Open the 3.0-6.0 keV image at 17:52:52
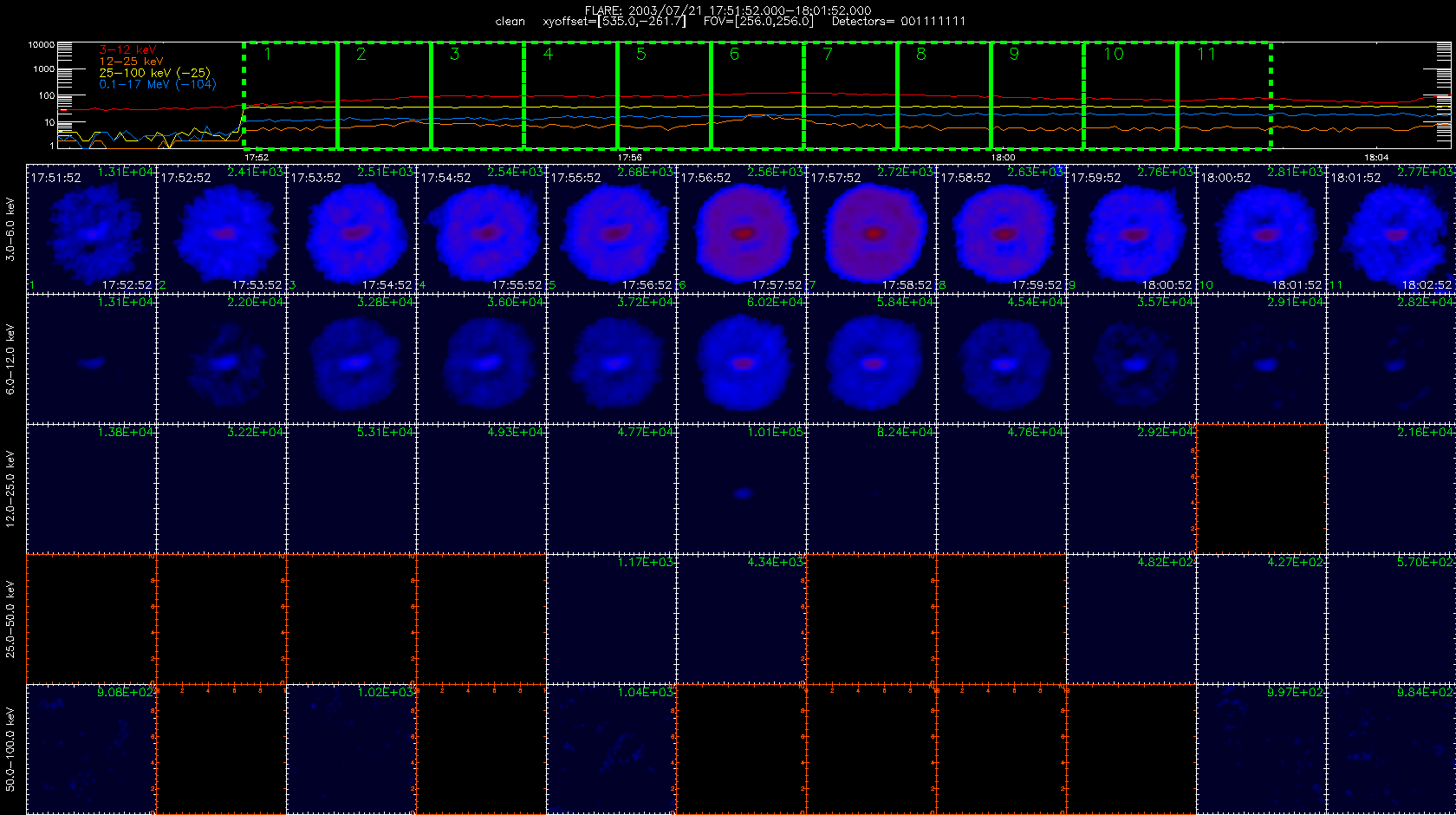The image size is (1456, 815). tap(221, 229)
